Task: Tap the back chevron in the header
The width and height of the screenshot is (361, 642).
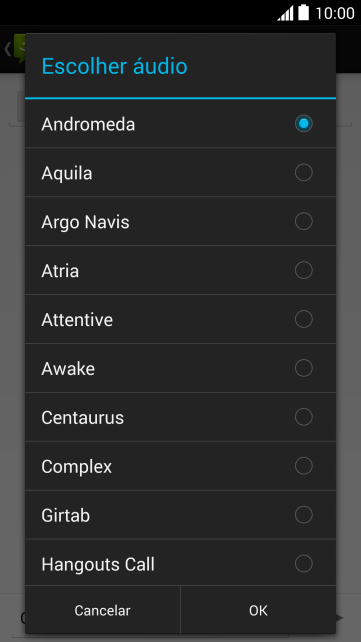Action: [x=7, y=49]
